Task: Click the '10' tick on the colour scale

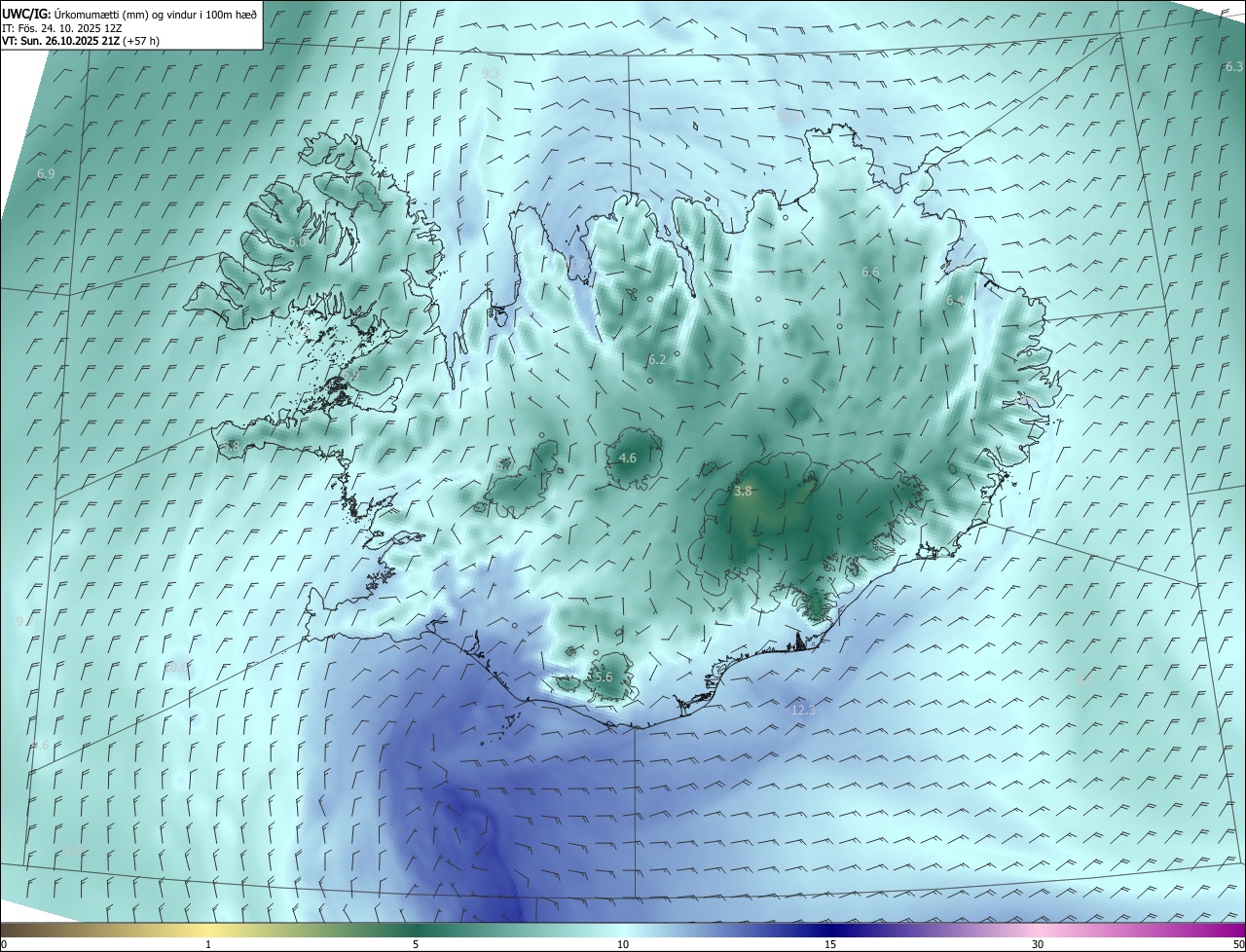Action: [x=623, y=944]
